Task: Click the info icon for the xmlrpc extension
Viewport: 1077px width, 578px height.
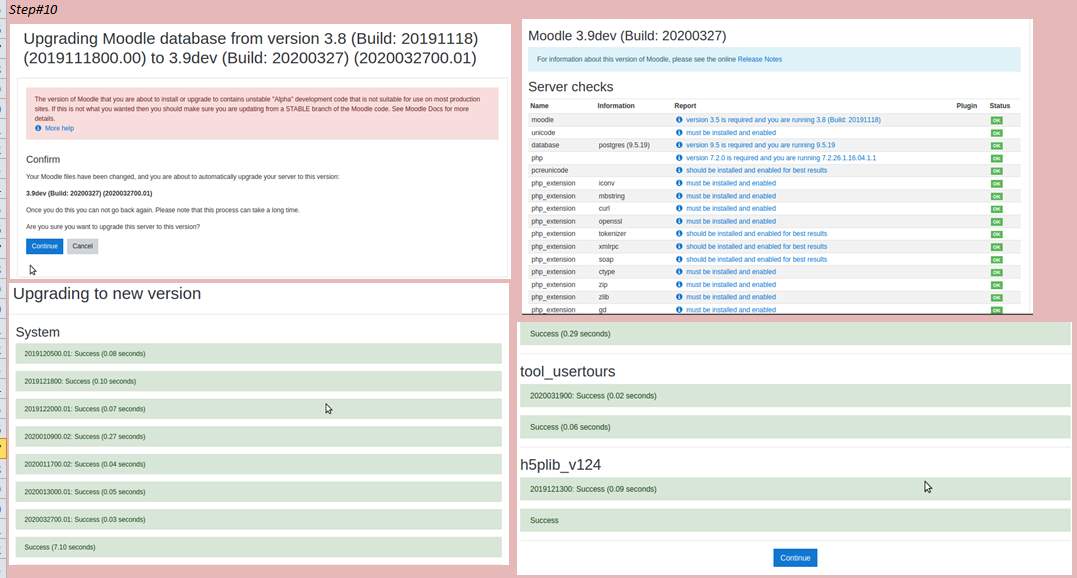Action: [x=679, y=246]
